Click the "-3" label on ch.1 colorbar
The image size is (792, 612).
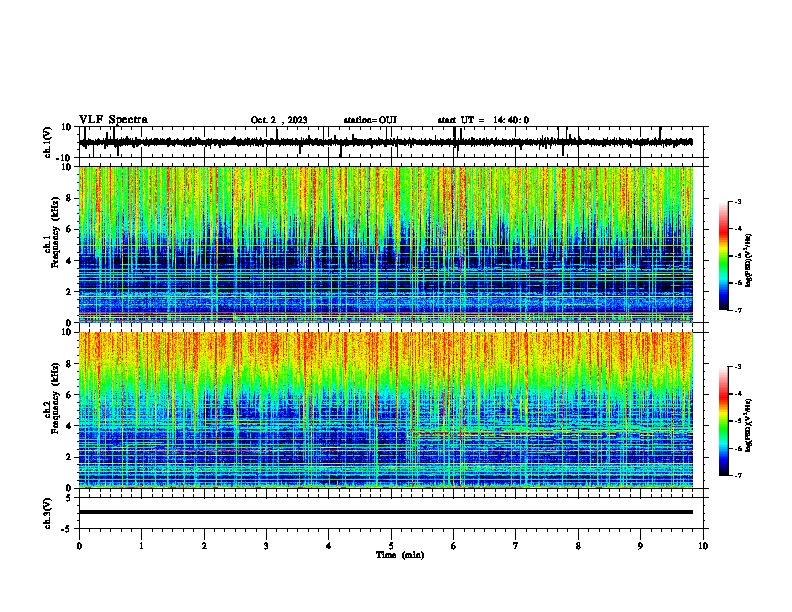point(738,202)
